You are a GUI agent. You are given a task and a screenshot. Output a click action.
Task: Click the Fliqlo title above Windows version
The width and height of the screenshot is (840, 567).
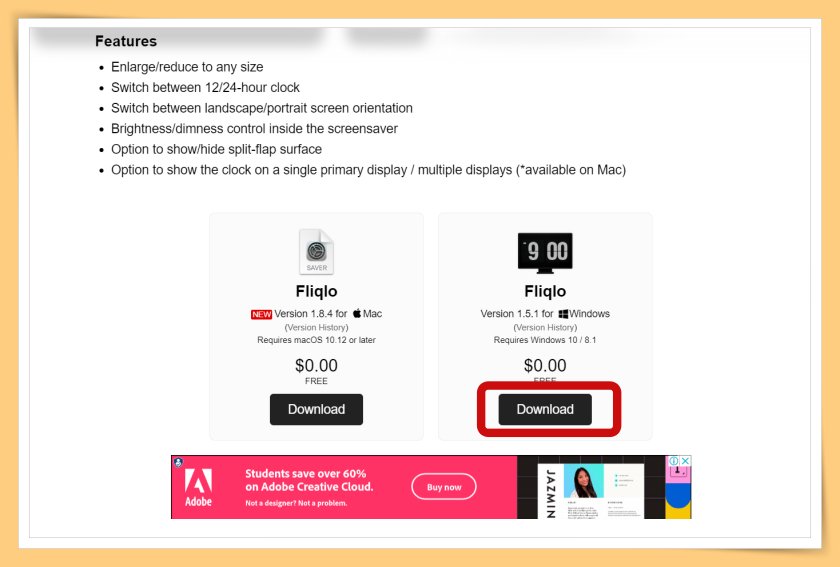pyautogui.click(x=545, y=291)
